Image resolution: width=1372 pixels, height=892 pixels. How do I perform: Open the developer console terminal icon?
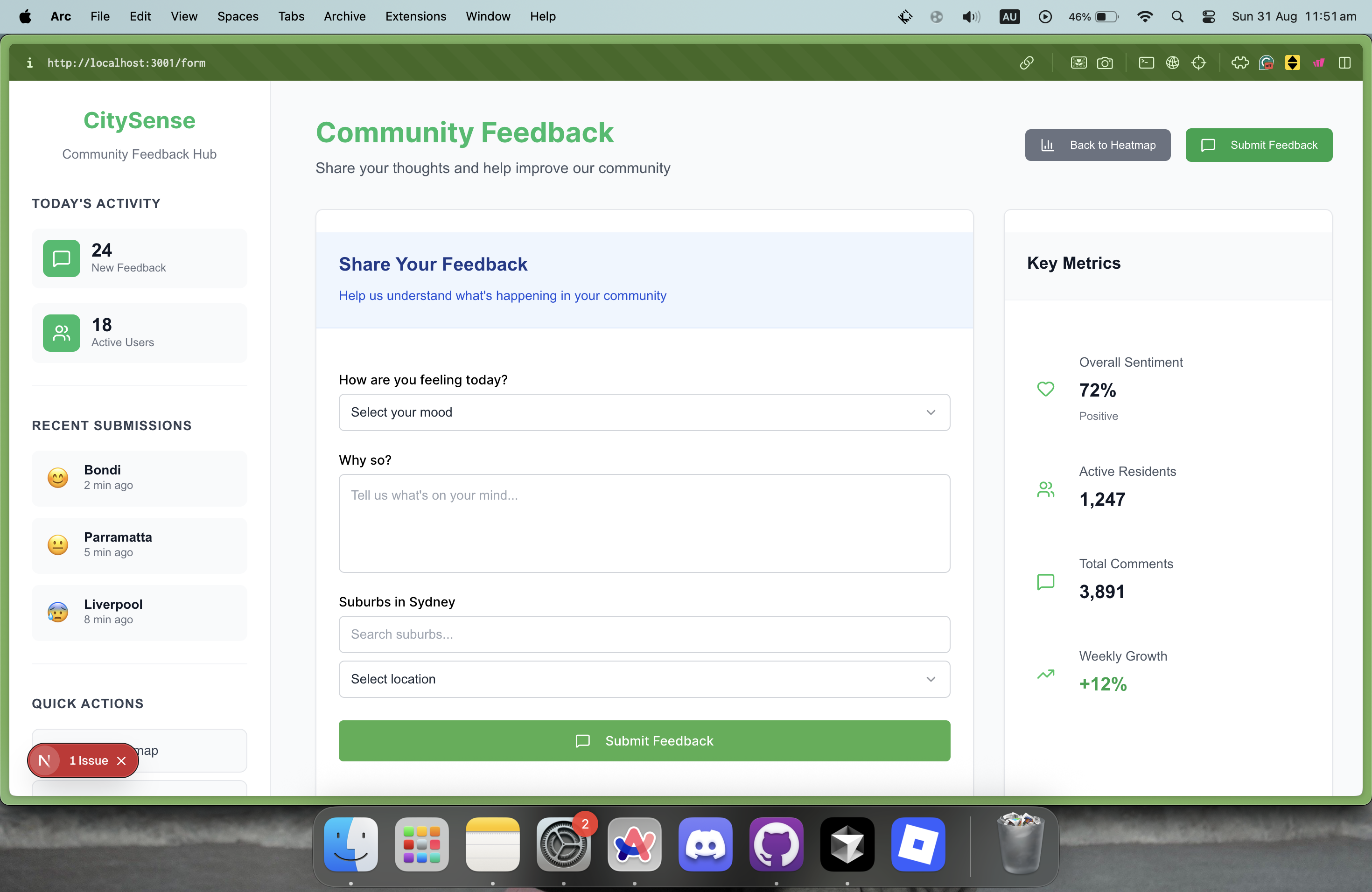(x=1146, y=63)
